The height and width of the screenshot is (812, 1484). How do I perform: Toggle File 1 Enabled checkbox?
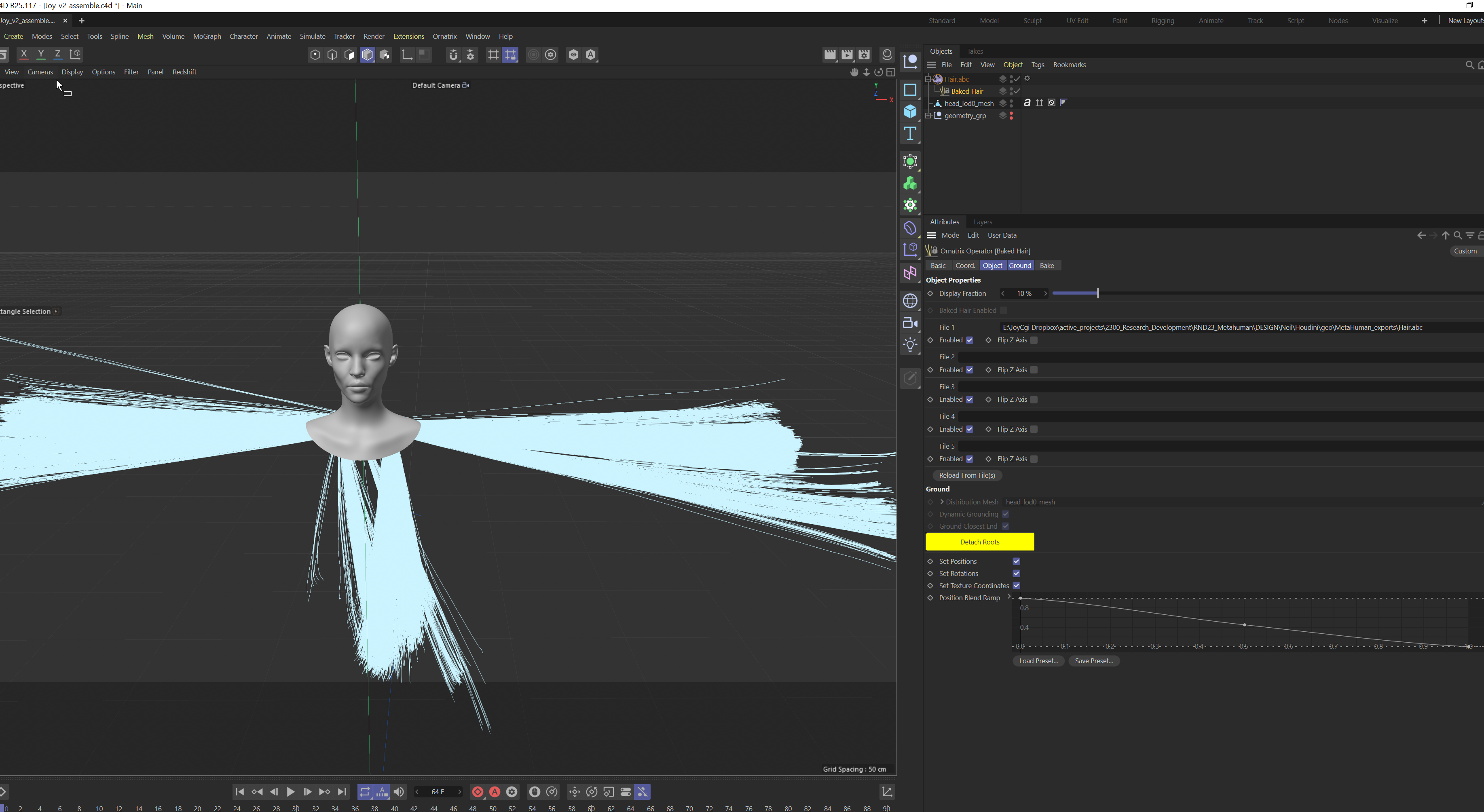(970, 340)
